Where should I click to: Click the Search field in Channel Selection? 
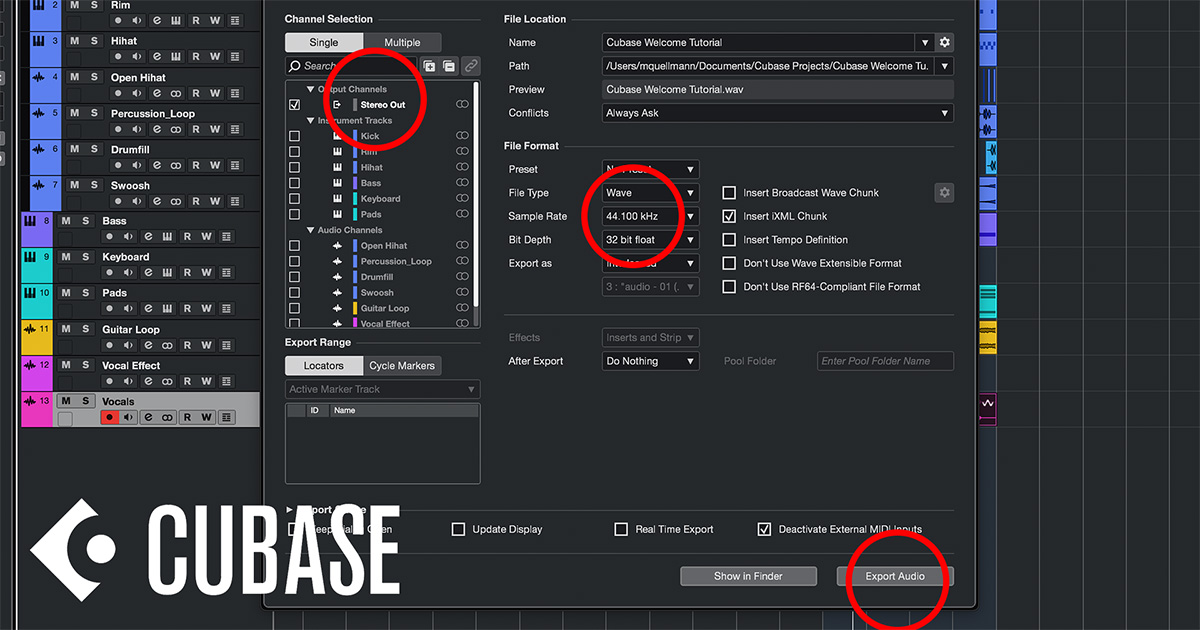[x=340, y=67]
